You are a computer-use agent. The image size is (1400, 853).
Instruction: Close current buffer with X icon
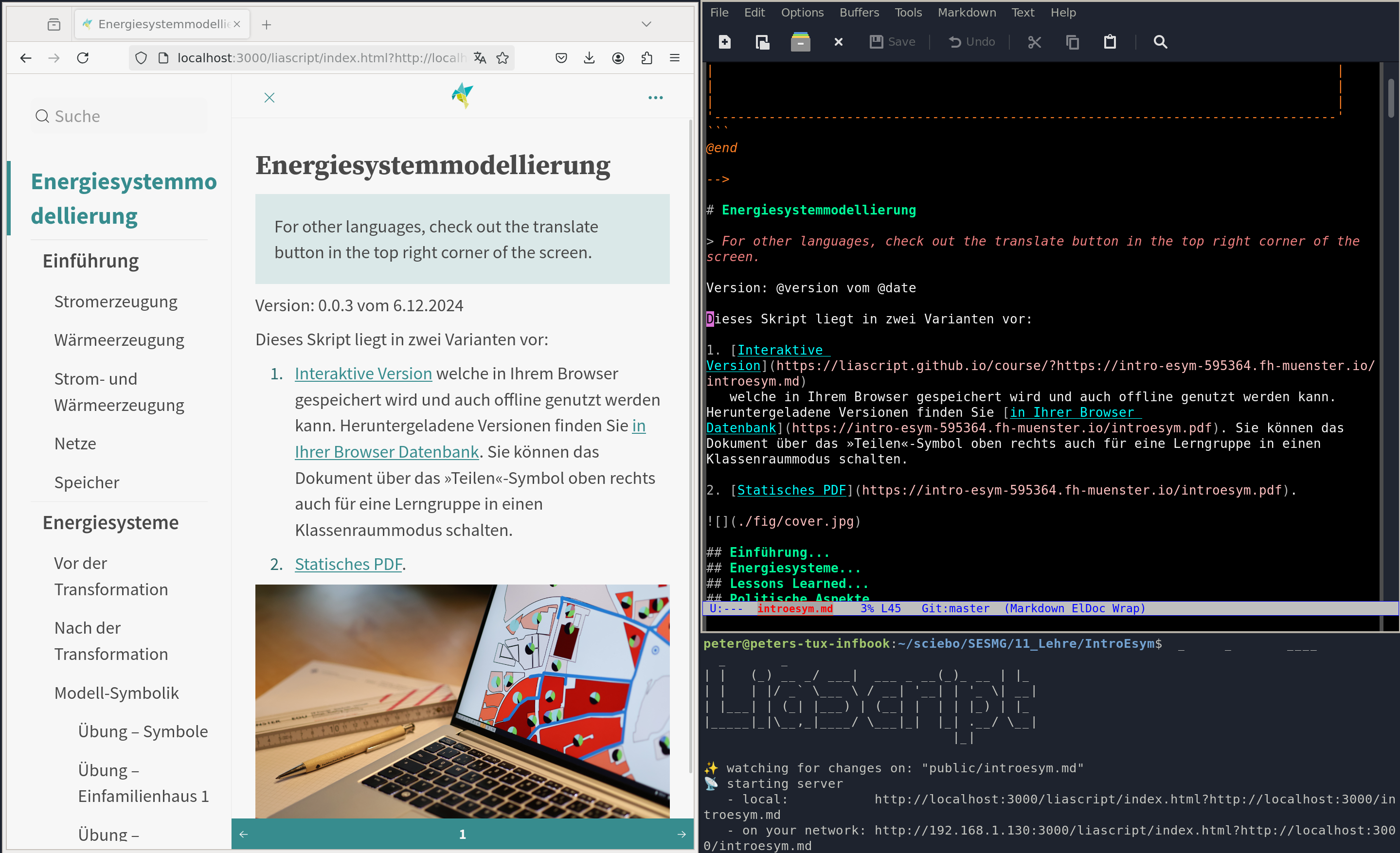838,41
